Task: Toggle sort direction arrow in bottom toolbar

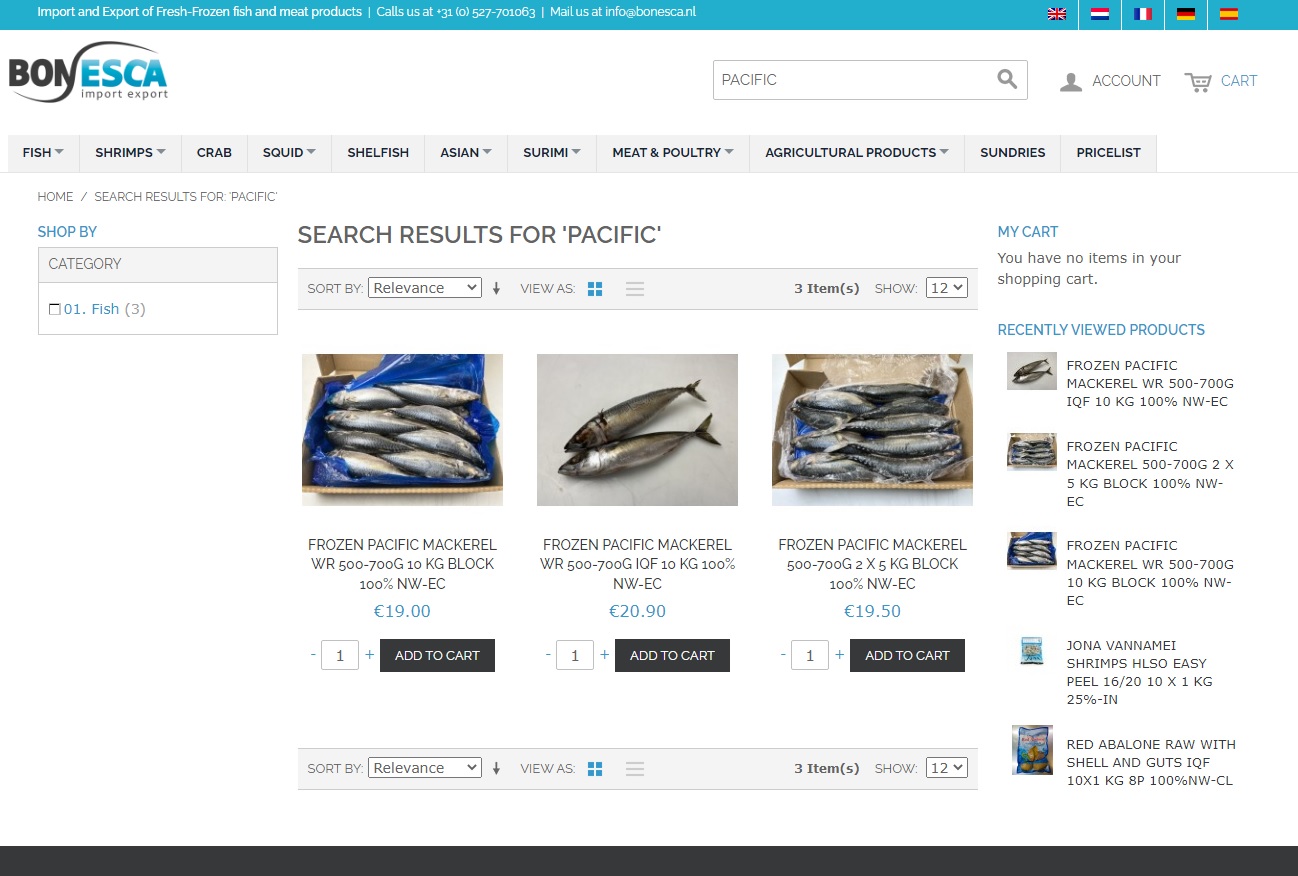Action: pyautogui.click(x=496, y=769)
